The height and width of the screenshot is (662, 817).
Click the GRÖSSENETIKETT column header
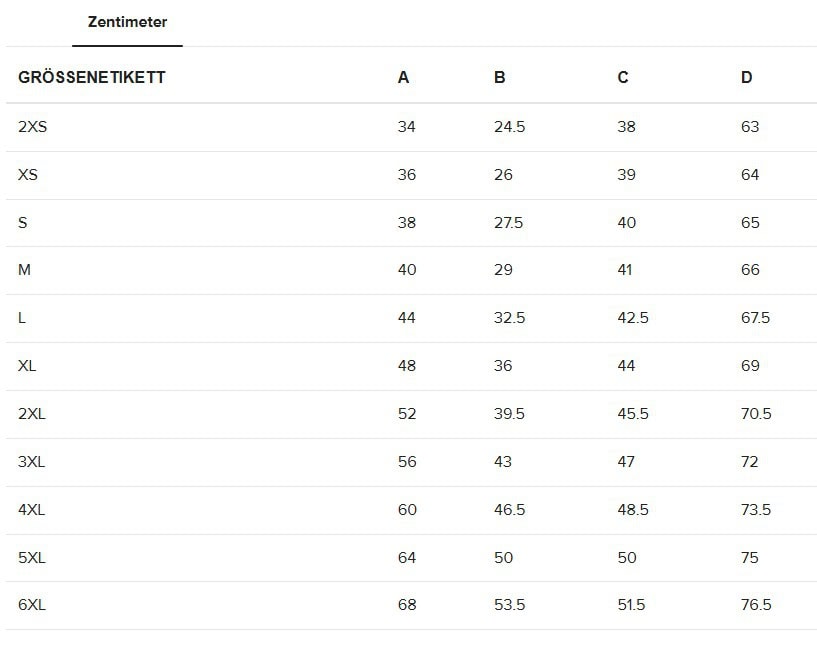pos(92,78)
